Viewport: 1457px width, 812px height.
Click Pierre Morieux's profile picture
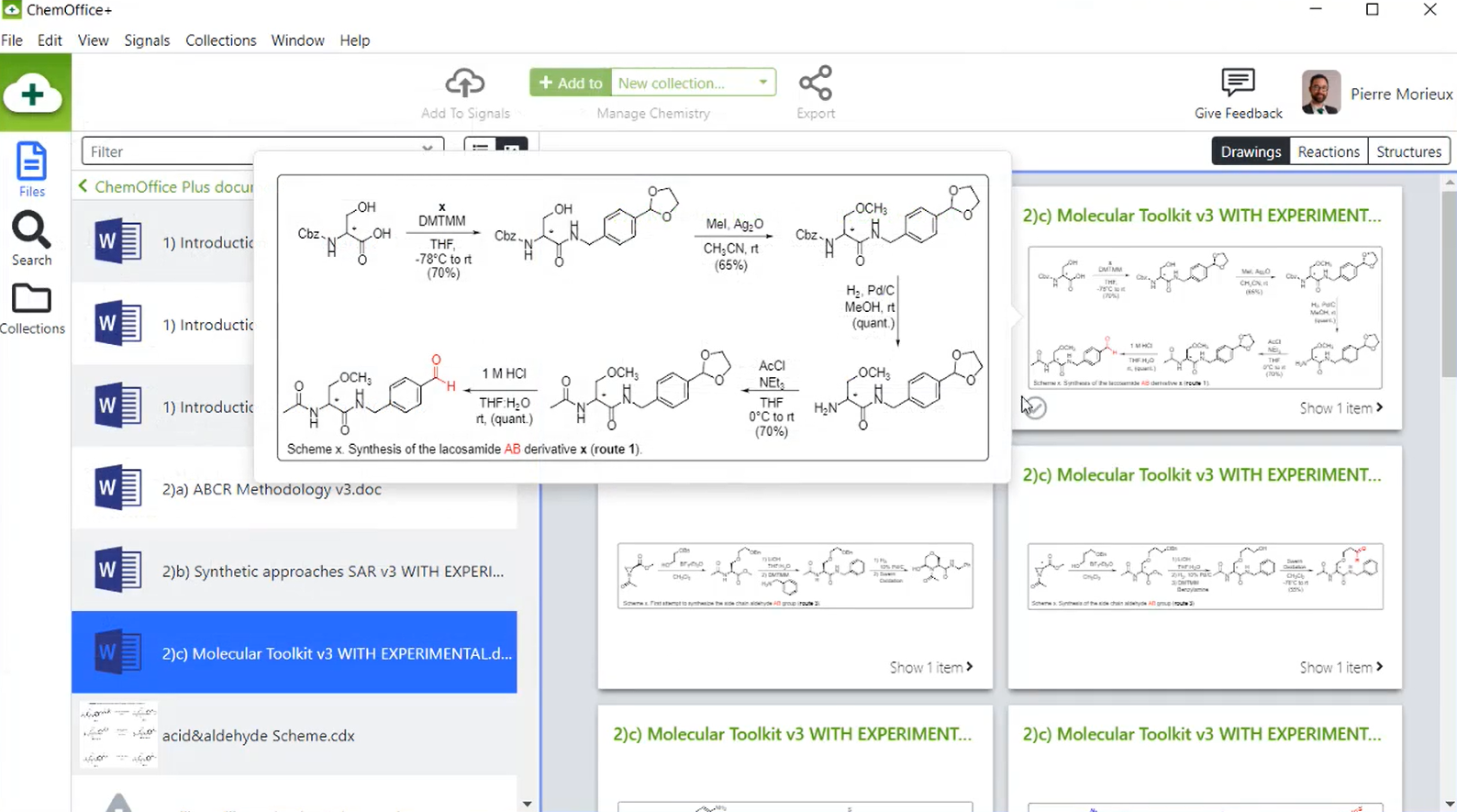coord(1320,93)
